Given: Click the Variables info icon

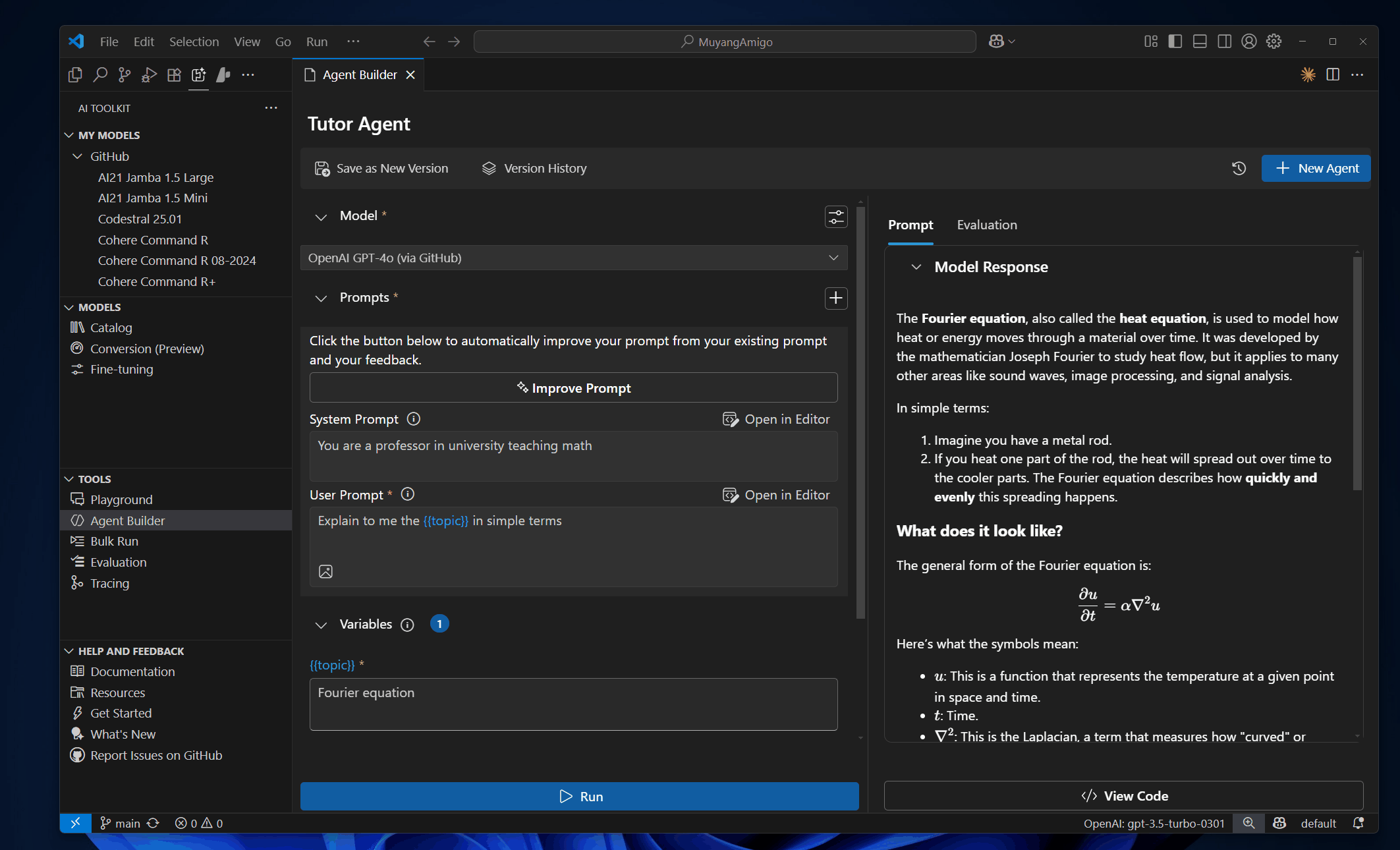Looking at the screenshot, I should coord(408,625).
